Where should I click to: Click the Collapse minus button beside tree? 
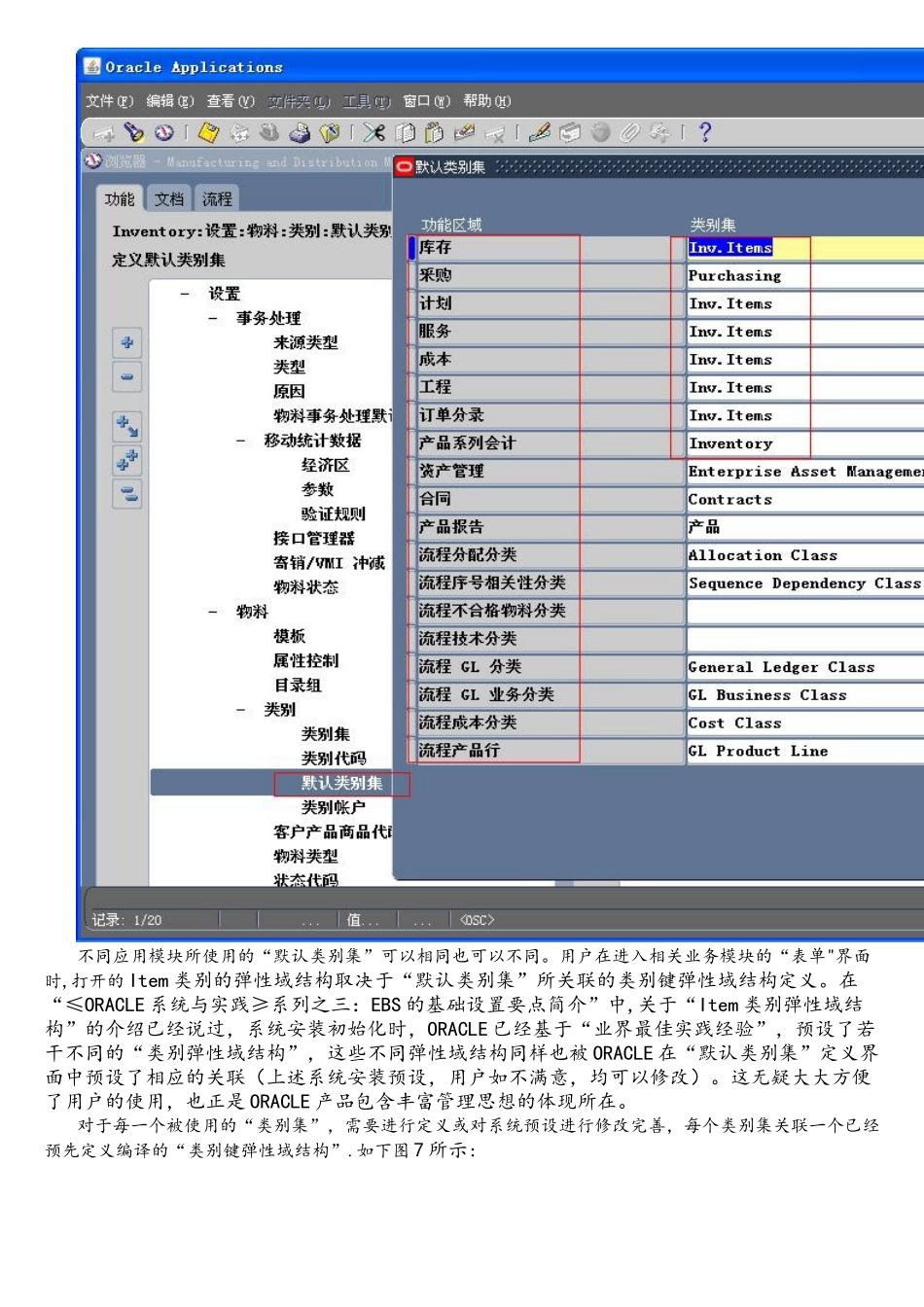click(x=127, y=376)
